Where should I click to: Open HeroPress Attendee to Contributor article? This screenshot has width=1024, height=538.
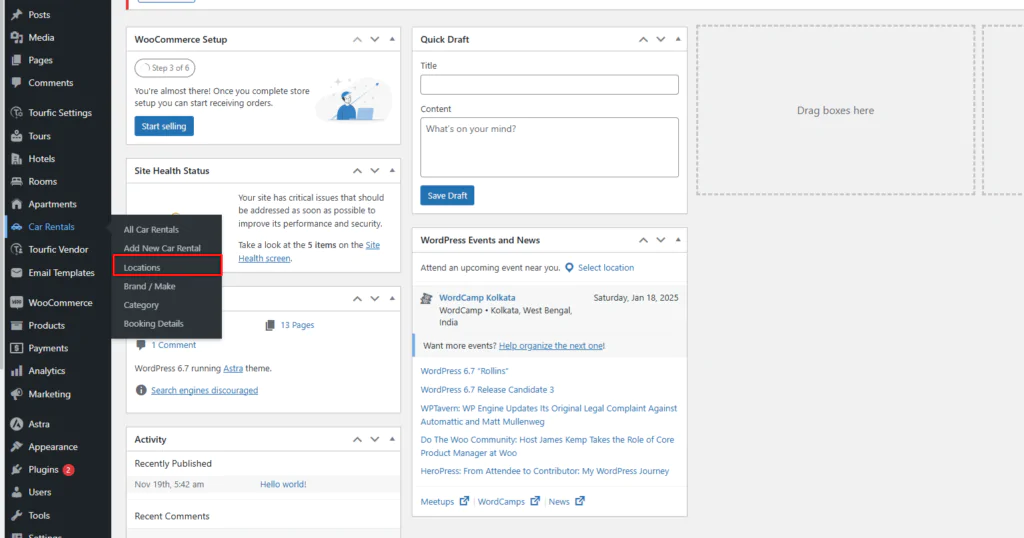click(545, 471)
